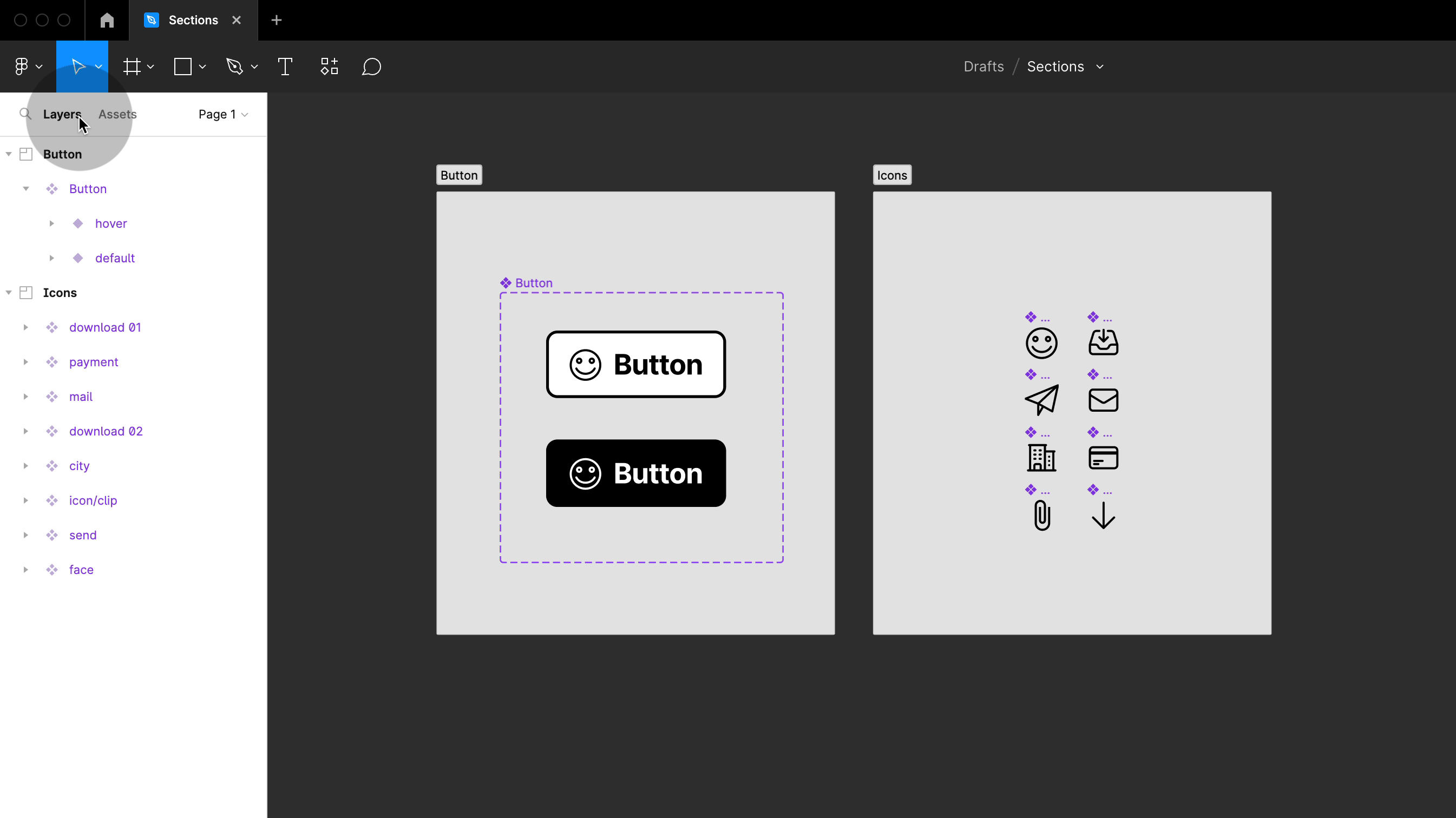The height and width of the screenshot is (818, 1456).
Task: Expand the Icons section in layers
Action: [8, 292]
